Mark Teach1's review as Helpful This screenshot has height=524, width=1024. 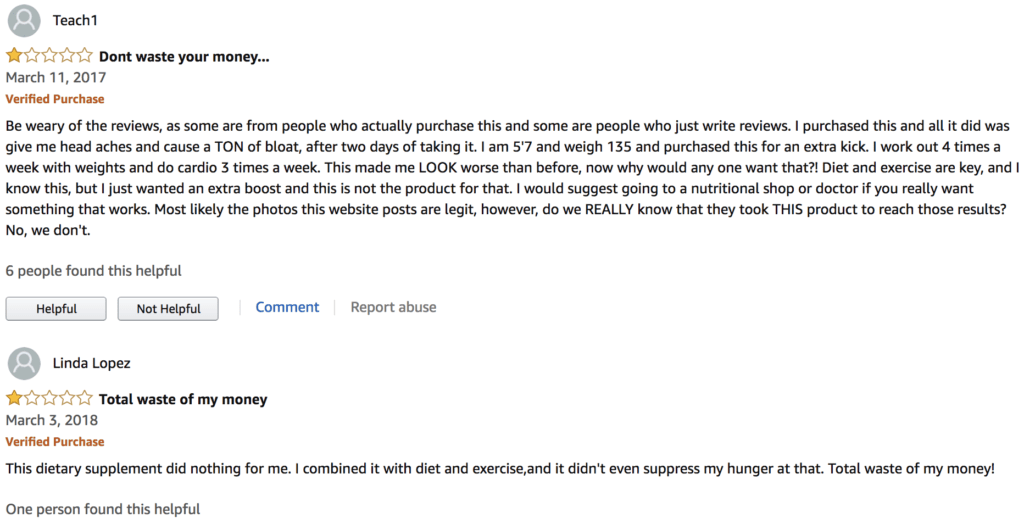[x=57, y=308]
